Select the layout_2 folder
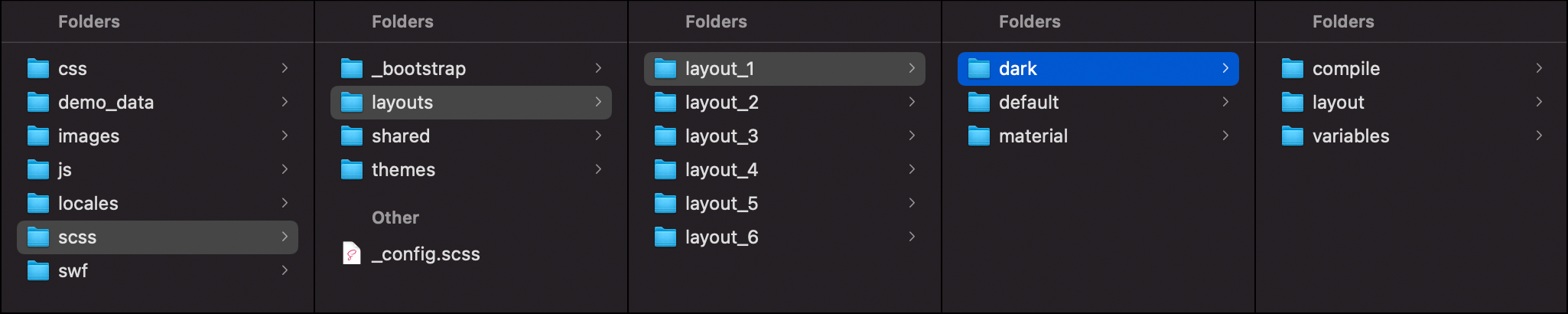 tap(785, 103)
